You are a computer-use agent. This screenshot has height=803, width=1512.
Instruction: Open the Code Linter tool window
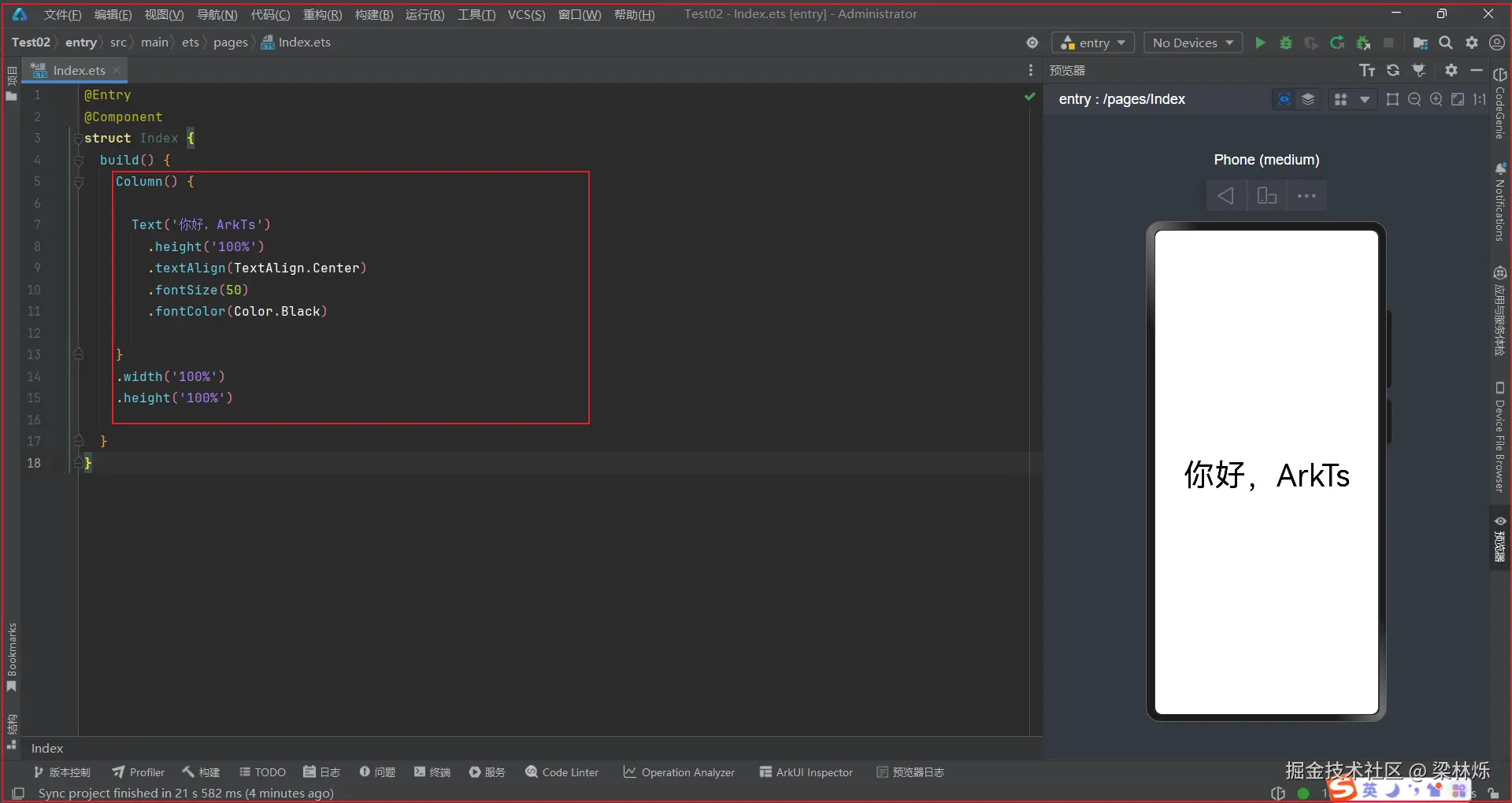pos(562,772)
